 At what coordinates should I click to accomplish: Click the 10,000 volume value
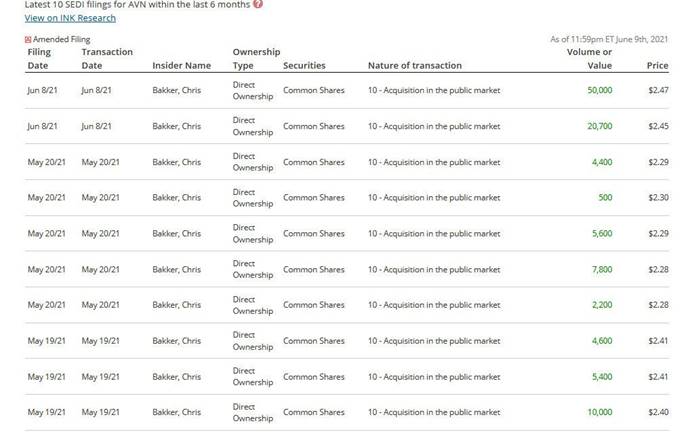600,412
